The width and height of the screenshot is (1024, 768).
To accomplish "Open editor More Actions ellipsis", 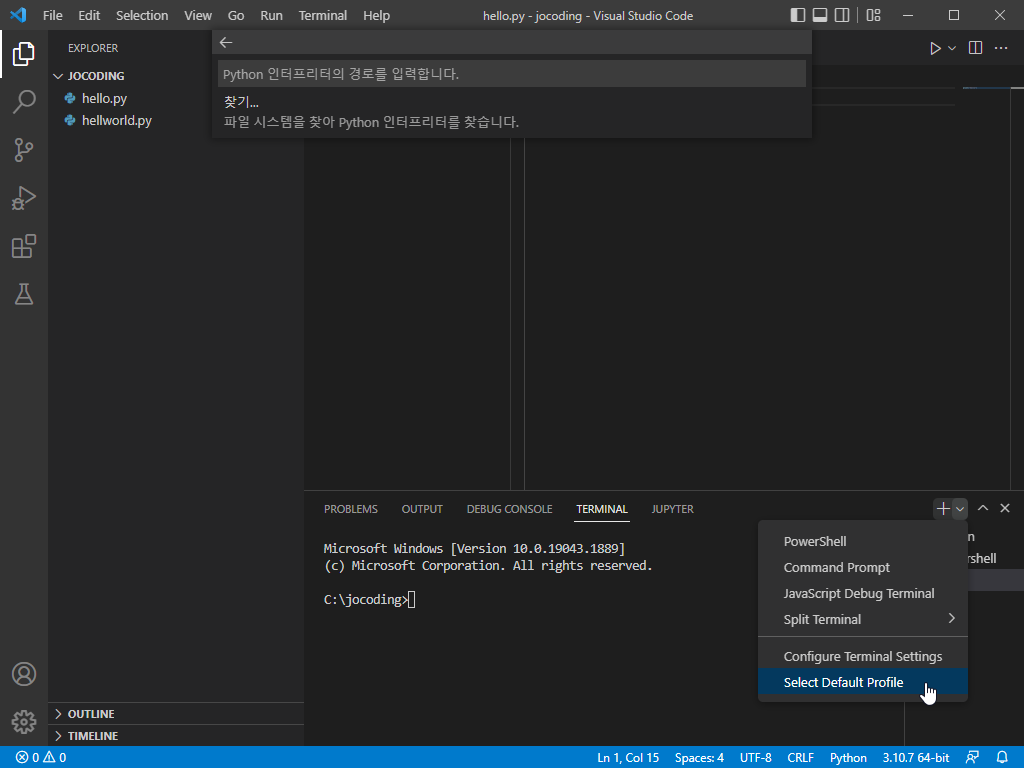I will (x=1001, y=48).
